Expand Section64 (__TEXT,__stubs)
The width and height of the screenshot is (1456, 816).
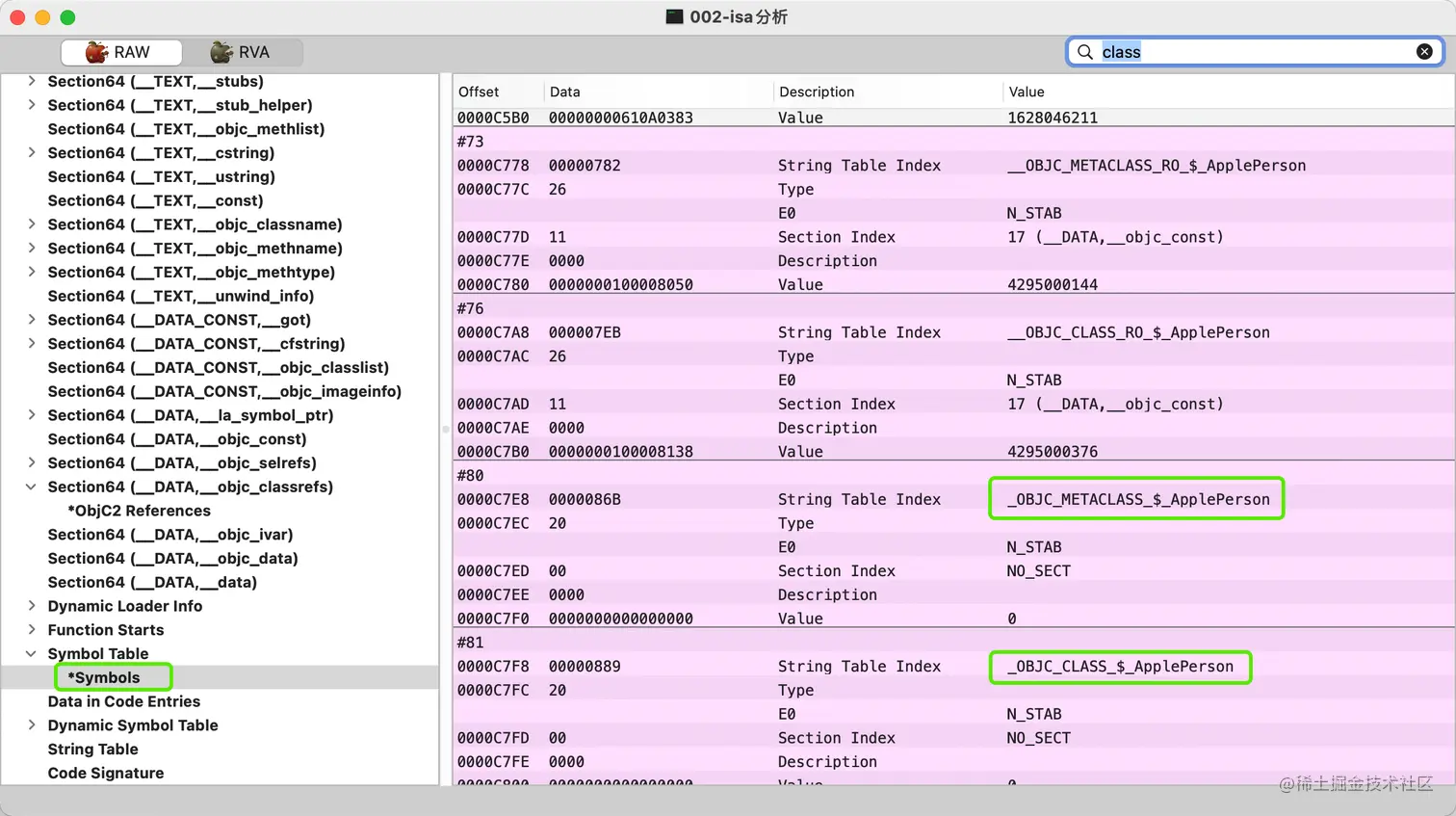click(x=32, y=81)
